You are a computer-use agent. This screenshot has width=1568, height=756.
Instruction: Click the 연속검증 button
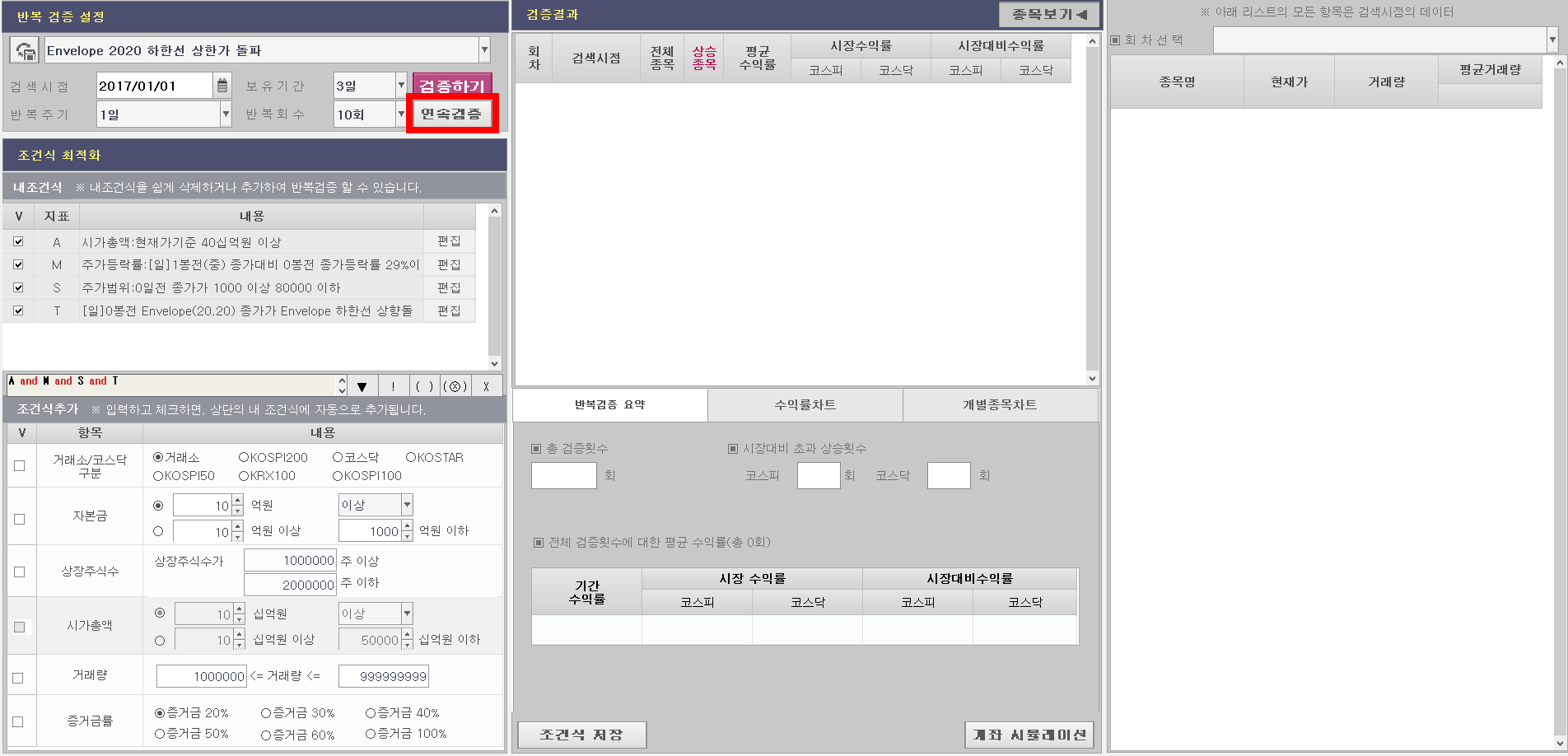(x=451, y=114)
